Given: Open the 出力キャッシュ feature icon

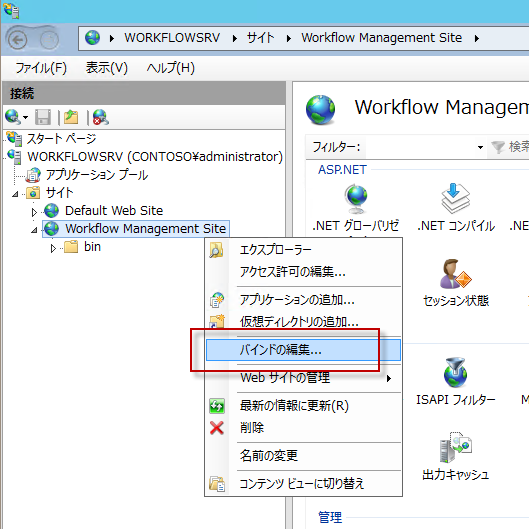Looking at the screenshot, I should pyautogui.click(x=455, y=447).
